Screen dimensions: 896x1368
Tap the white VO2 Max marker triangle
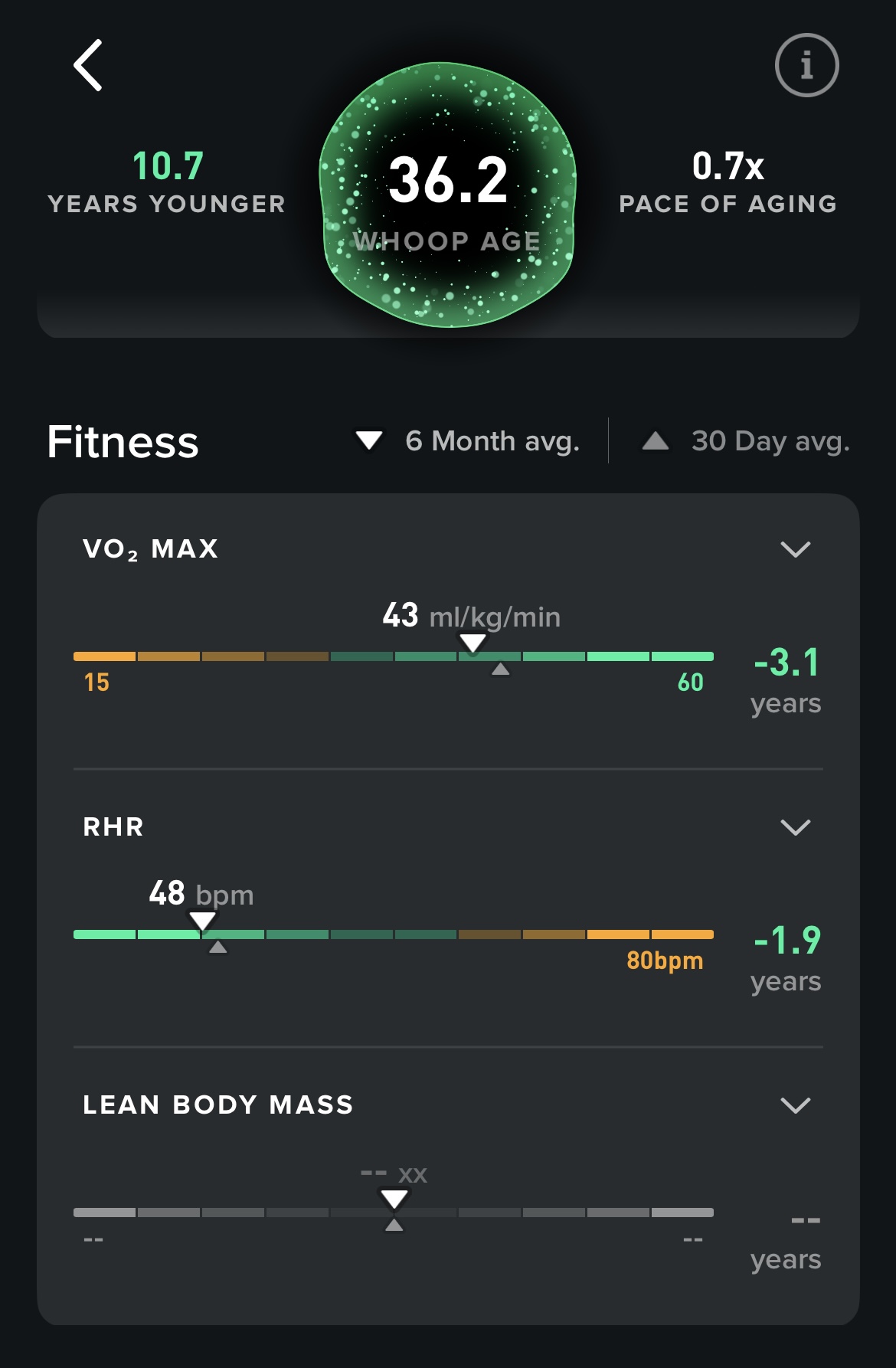(x=473, y=643)
